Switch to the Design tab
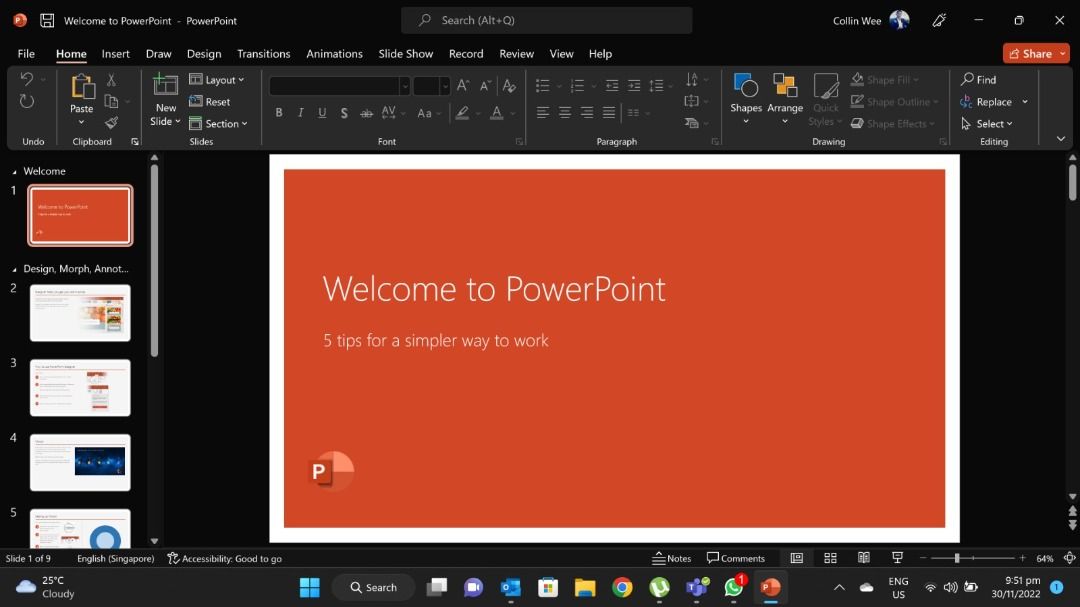Image resolution: width=1080 pixels, height=607 pixels. 204,54
